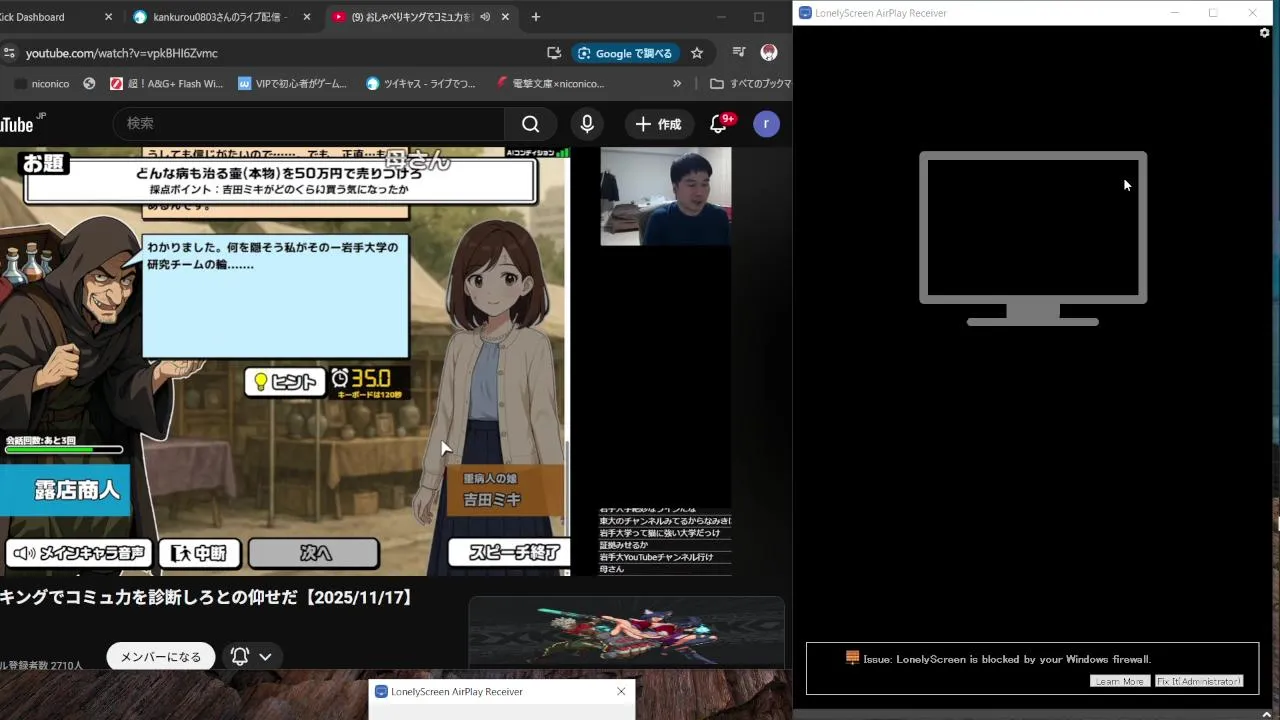This screenshot has height=720, width=1280.
Task: Close the YouTube おしゃべりキング tab
Action: pyautogui.click(x=507, y=17)
